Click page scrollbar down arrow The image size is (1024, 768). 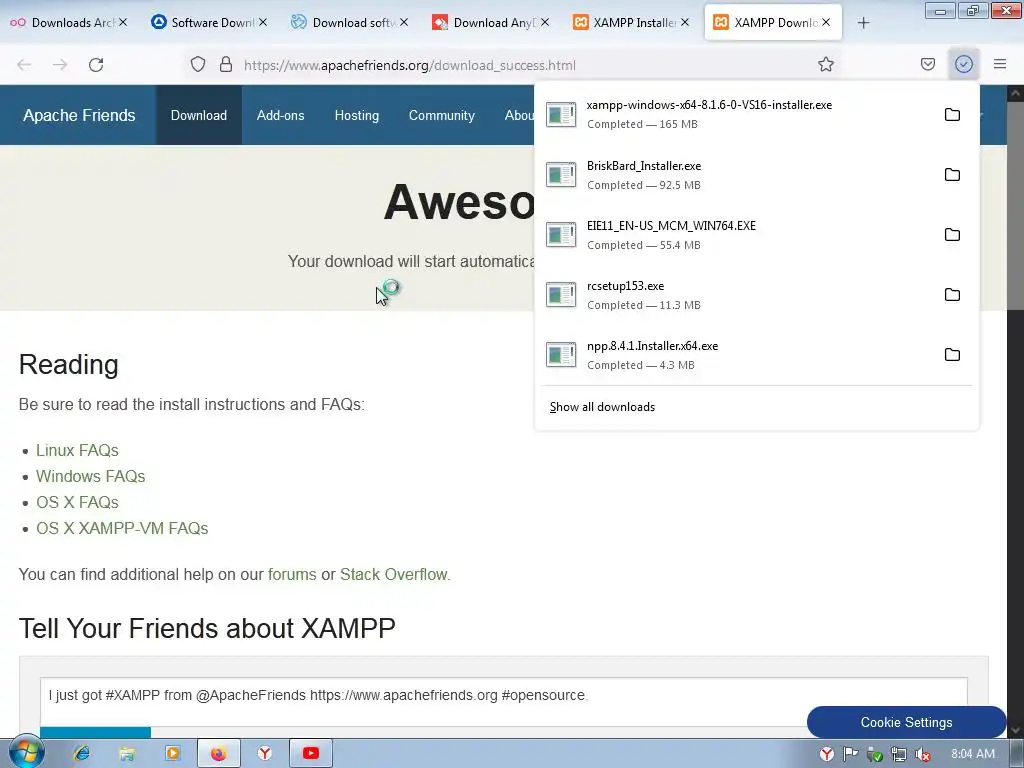pyautogui.click(x=1016, y=730)
